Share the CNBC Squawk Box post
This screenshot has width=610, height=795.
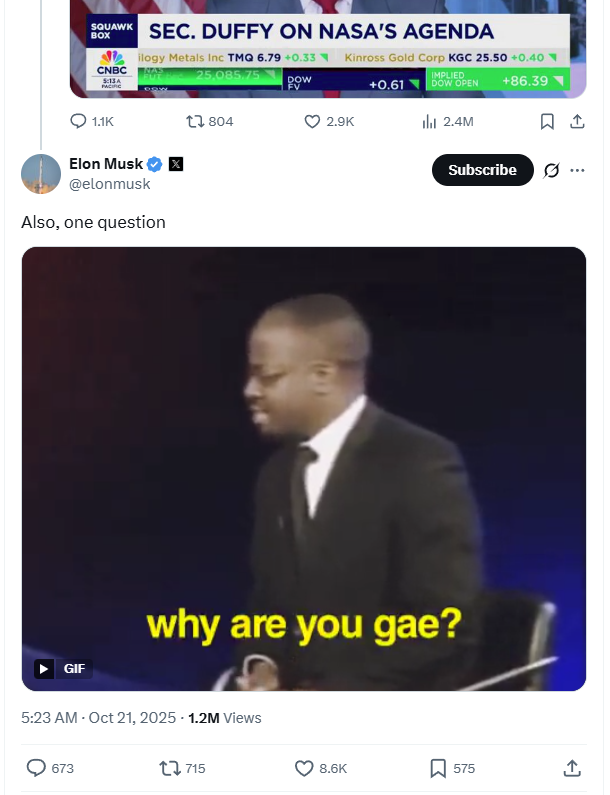578,121
